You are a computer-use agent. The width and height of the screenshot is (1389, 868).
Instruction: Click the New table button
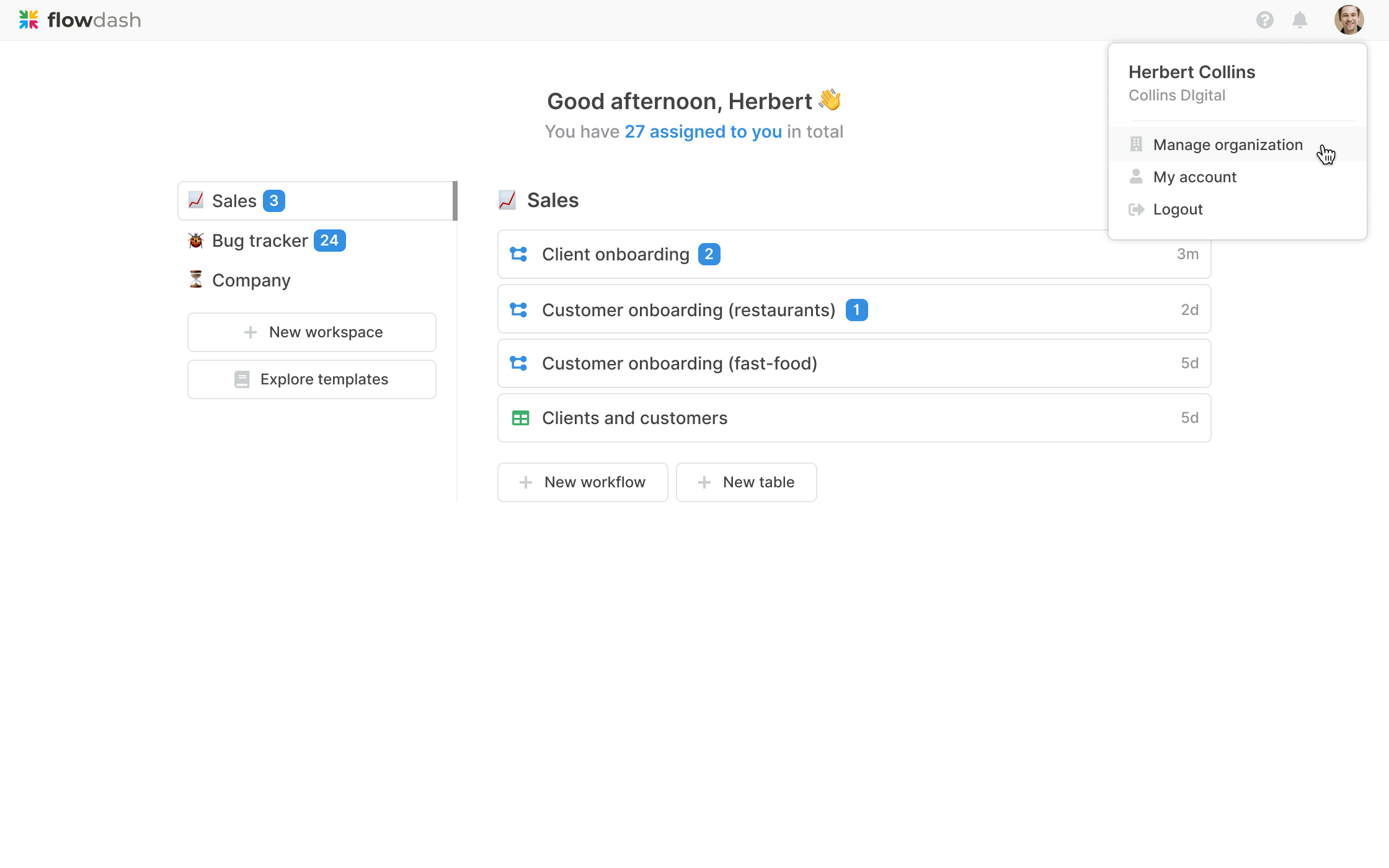tap(746, 482)
